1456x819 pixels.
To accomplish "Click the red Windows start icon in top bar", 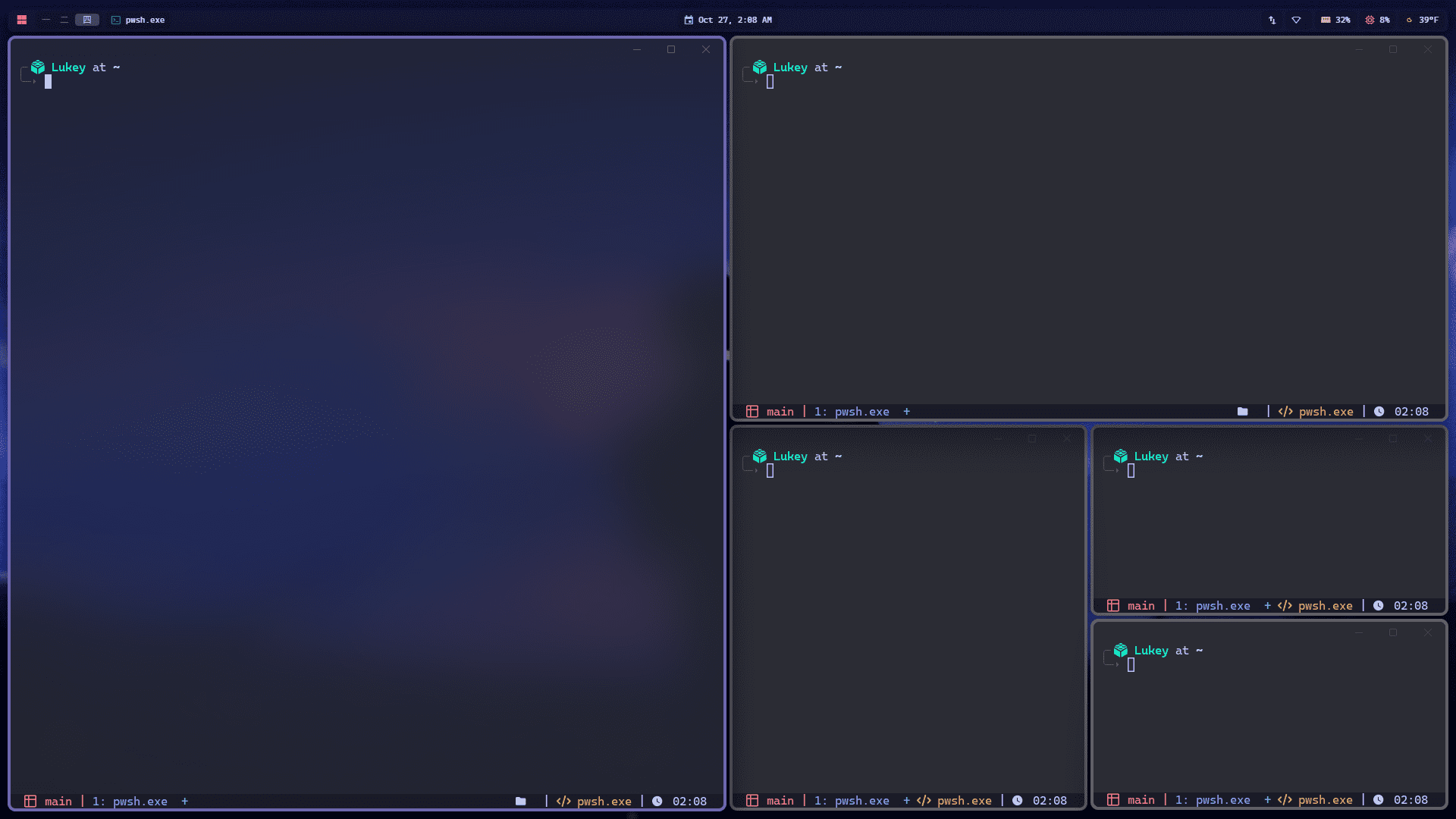I will pyautogui.click(x=22, y=20).
